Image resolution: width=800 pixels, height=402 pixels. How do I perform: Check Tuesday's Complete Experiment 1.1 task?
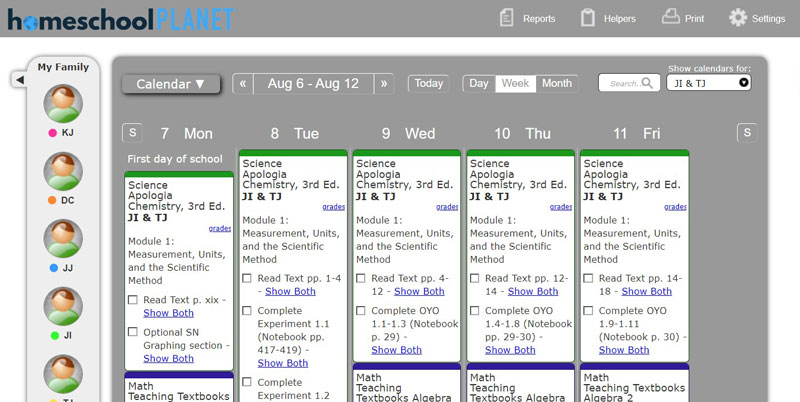[x=247, y=311]
